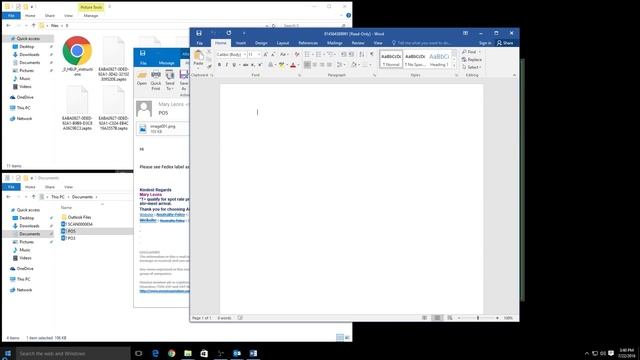Launch Edge browser from taskbar
This screenshot has height=360, width=640.
coord(155,353)
